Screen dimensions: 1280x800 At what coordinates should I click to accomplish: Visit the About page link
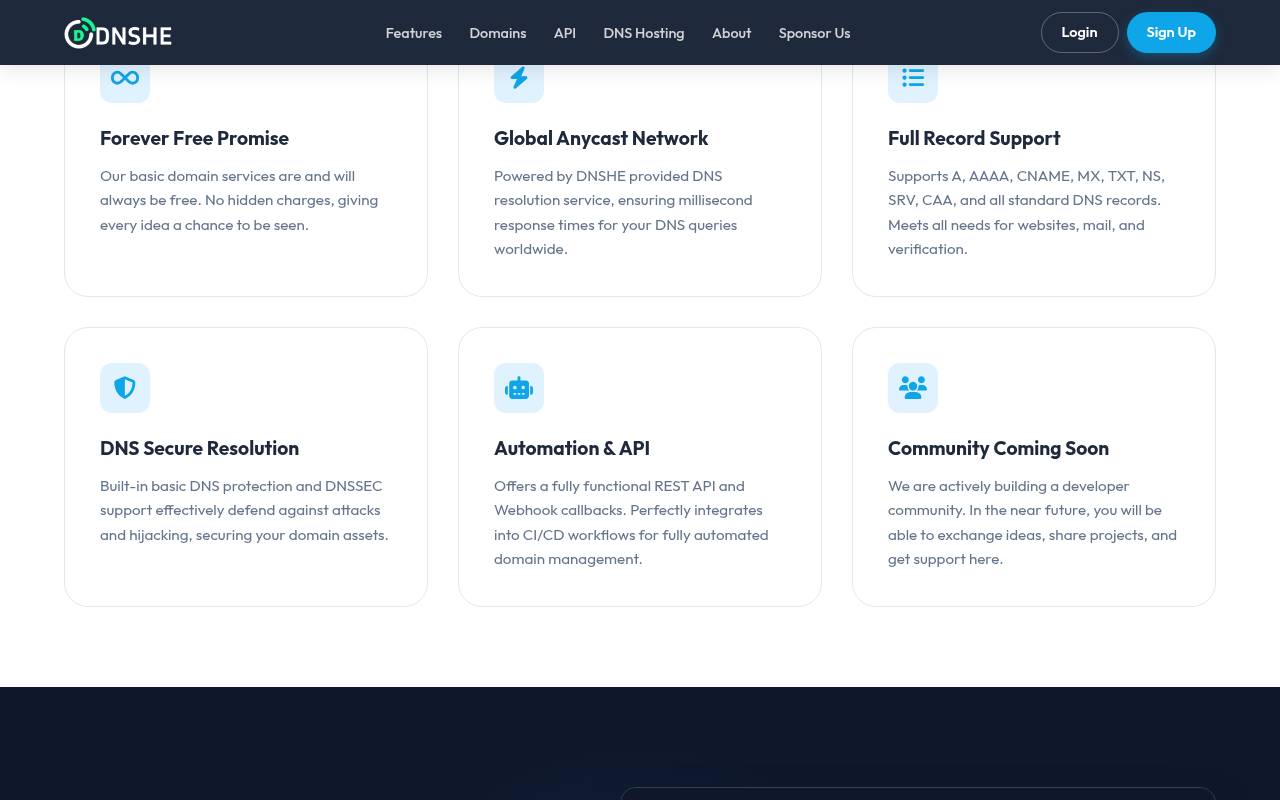[x=731, y=33]
